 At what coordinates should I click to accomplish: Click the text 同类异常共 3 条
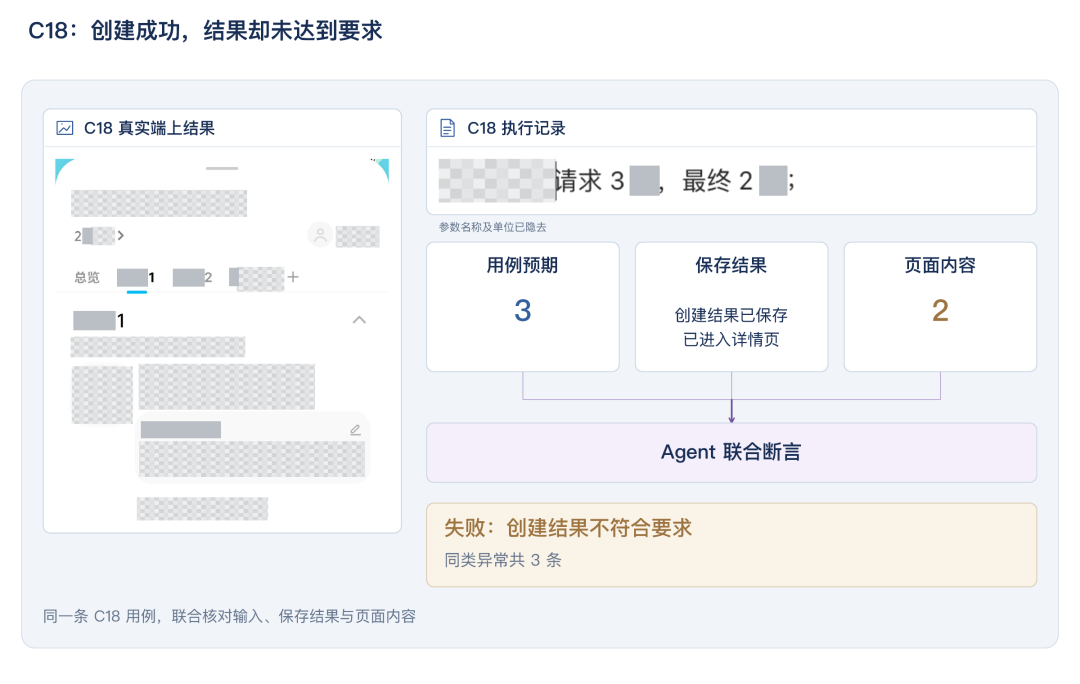(x=503, y=560)
